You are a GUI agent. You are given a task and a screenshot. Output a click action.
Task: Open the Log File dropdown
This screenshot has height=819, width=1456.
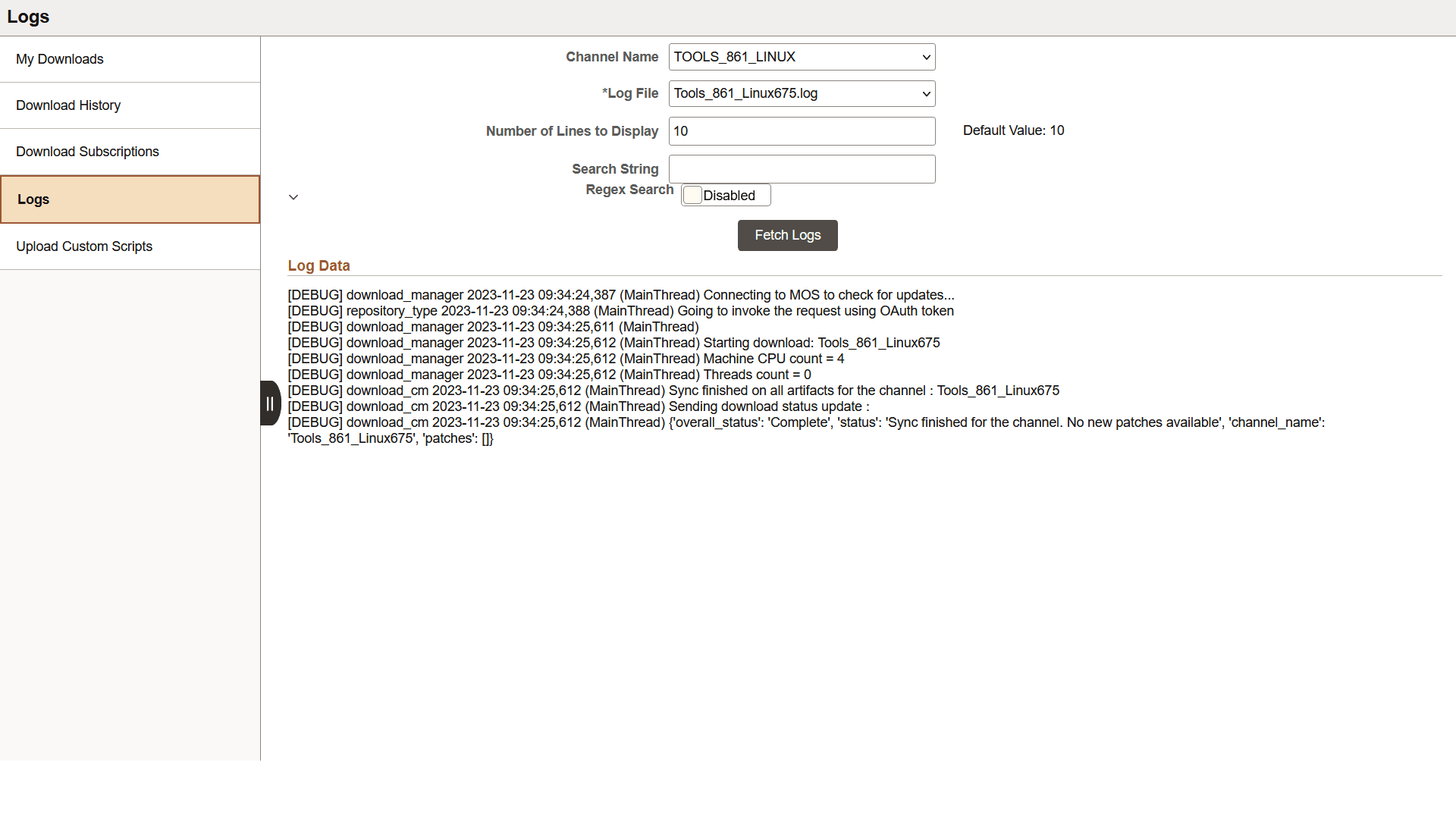(801, 93)
